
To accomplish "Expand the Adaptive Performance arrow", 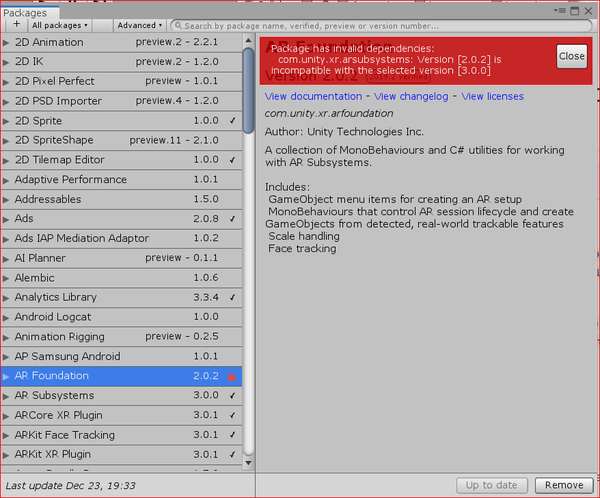I will 6,180.
